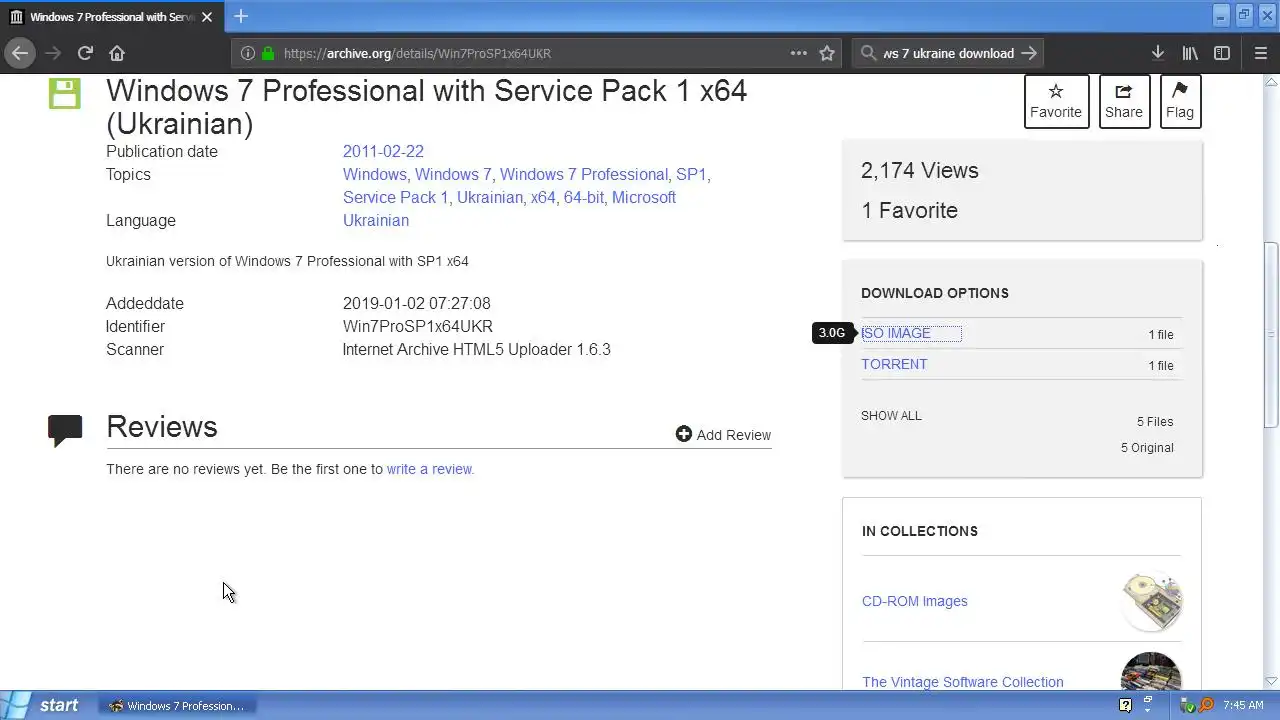Image resolution: width=1280 pixels, height=720 pixels.
Task: Bookmark this page with the star
Action: [x=827, y=53]
